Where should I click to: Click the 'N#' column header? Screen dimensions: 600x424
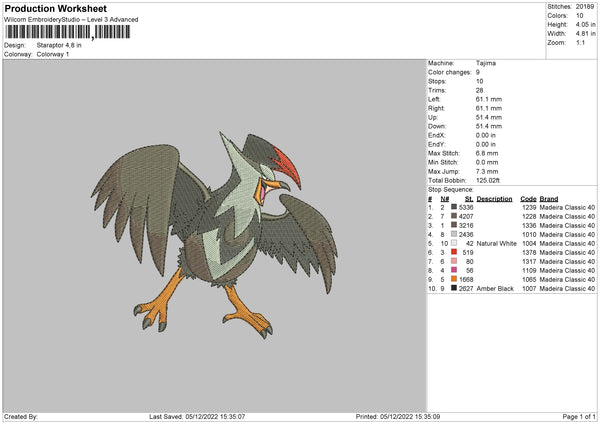coord(445,199)
